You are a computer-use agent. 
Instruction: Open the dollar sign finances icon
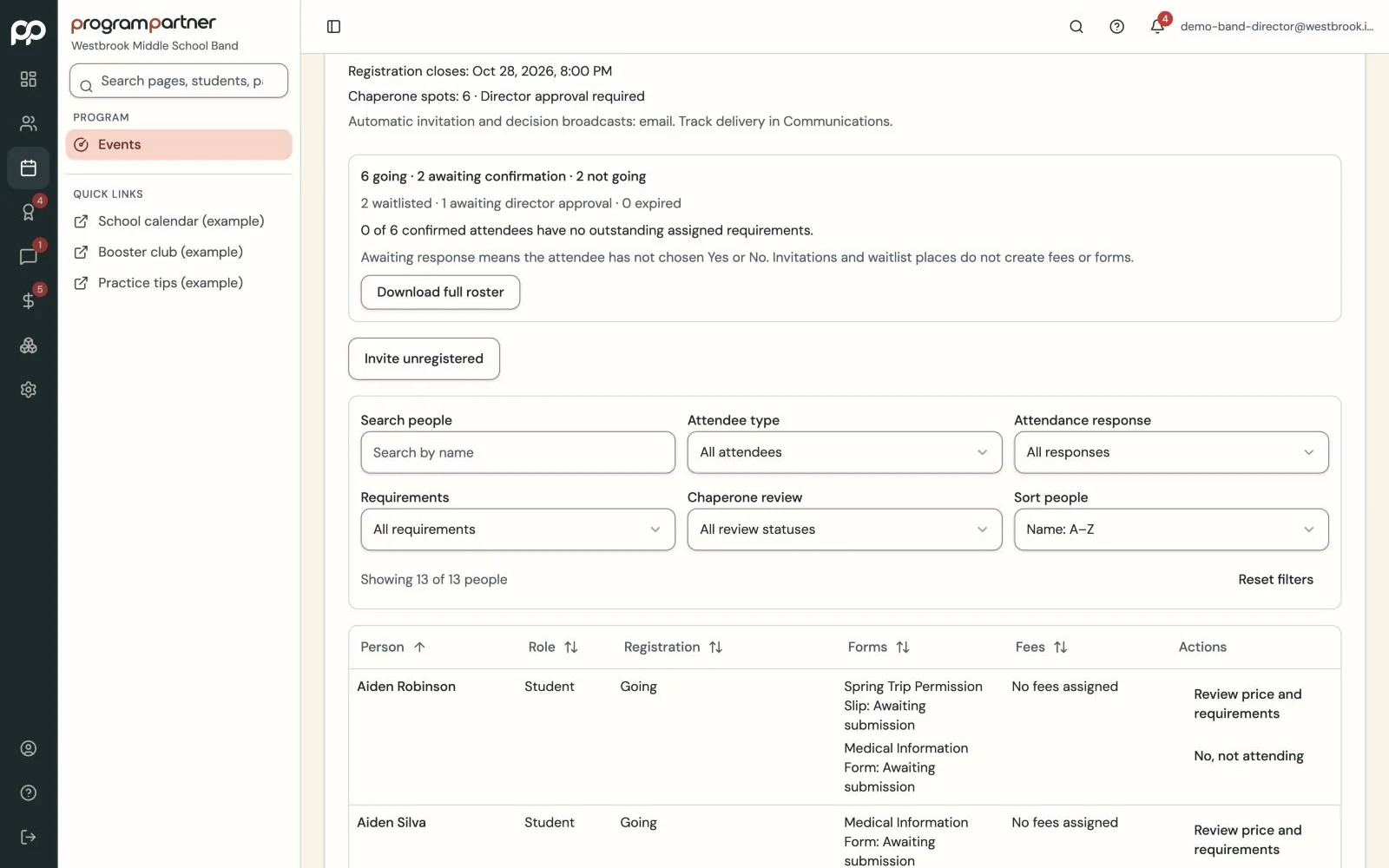[29, 300]
